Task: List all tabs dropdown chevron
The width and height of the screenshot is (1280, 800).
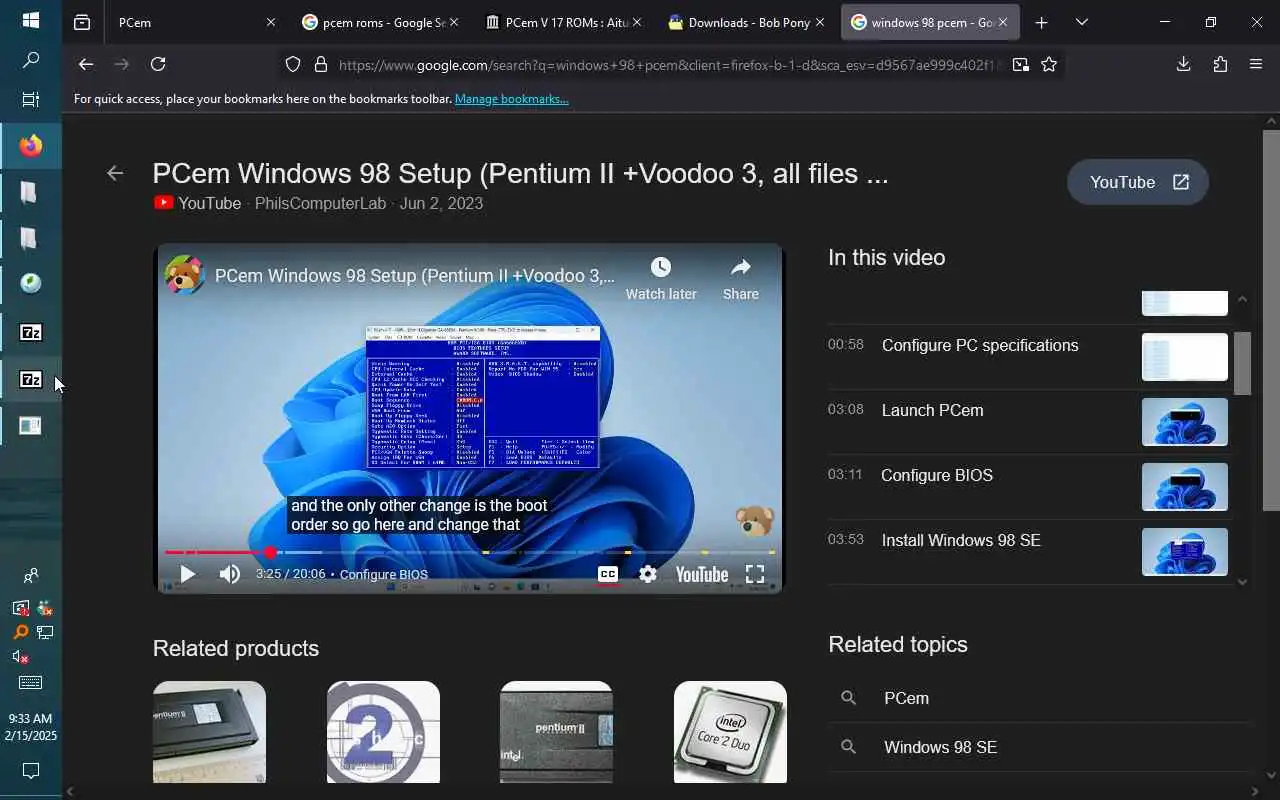Action: click(x=1081, y=22)
